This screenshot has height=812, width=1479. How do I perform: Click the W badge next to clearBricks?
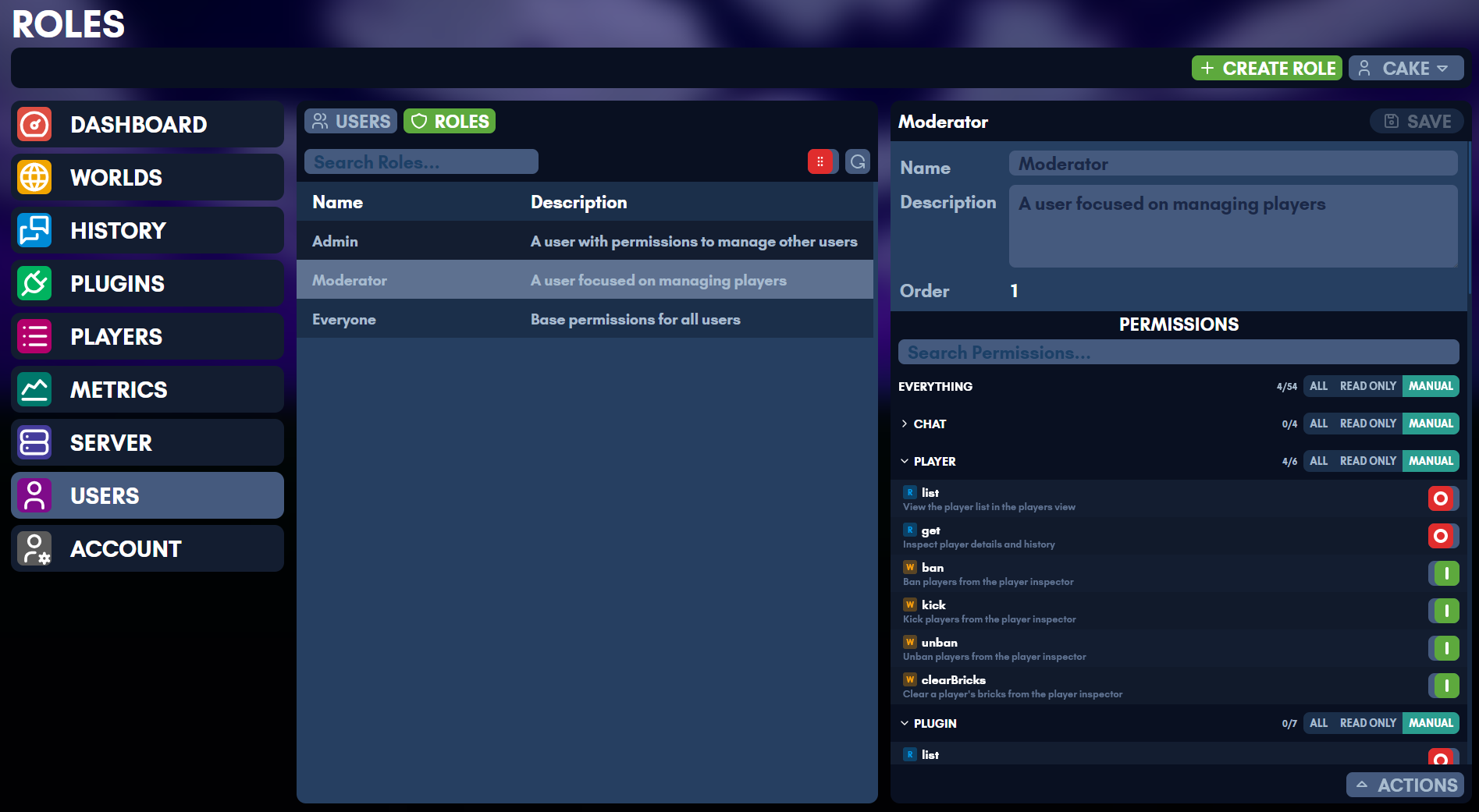(x=910, y=679)
